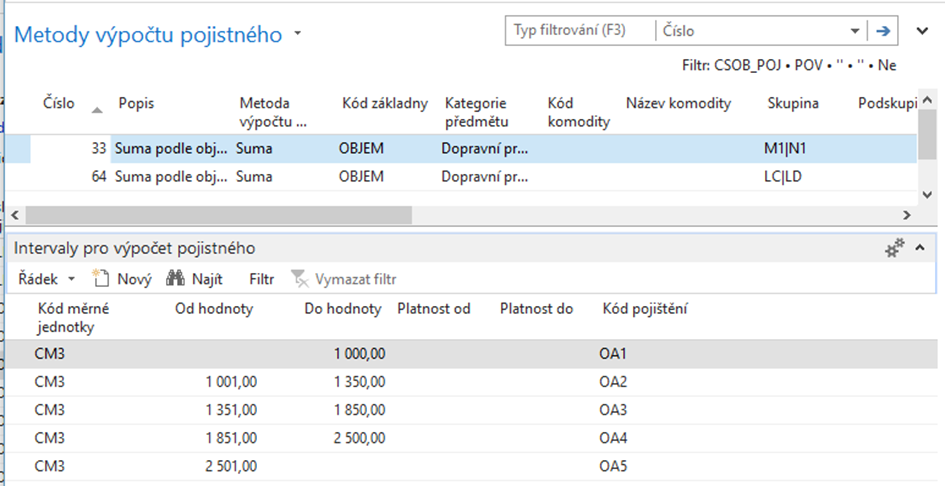Open the Číslo filter field dropdown
Viewport: 945px width, 486px height.
pyautogui.click(x=854, y=31)
